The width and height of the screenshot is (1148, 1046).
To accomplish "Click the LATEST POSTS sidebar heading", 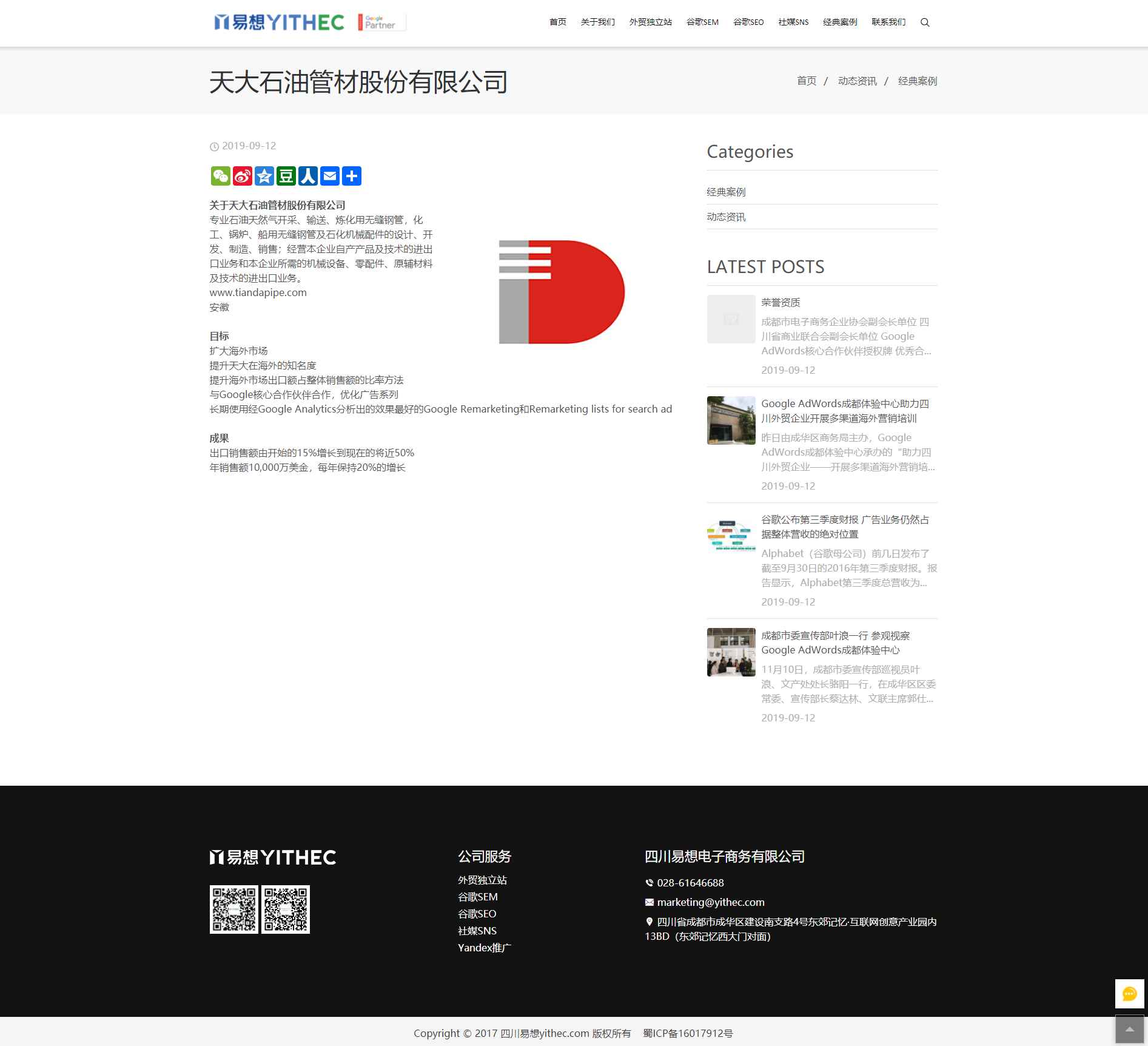I will click(765, 266).
